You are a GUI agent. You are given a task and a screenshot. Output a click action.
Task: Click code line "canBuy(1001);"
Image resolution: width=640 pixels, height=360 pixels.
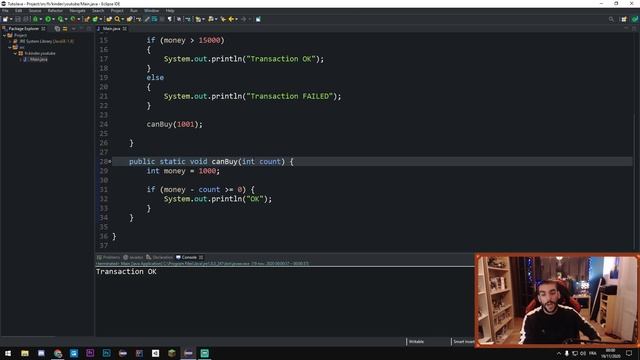(x=174, y=124)
